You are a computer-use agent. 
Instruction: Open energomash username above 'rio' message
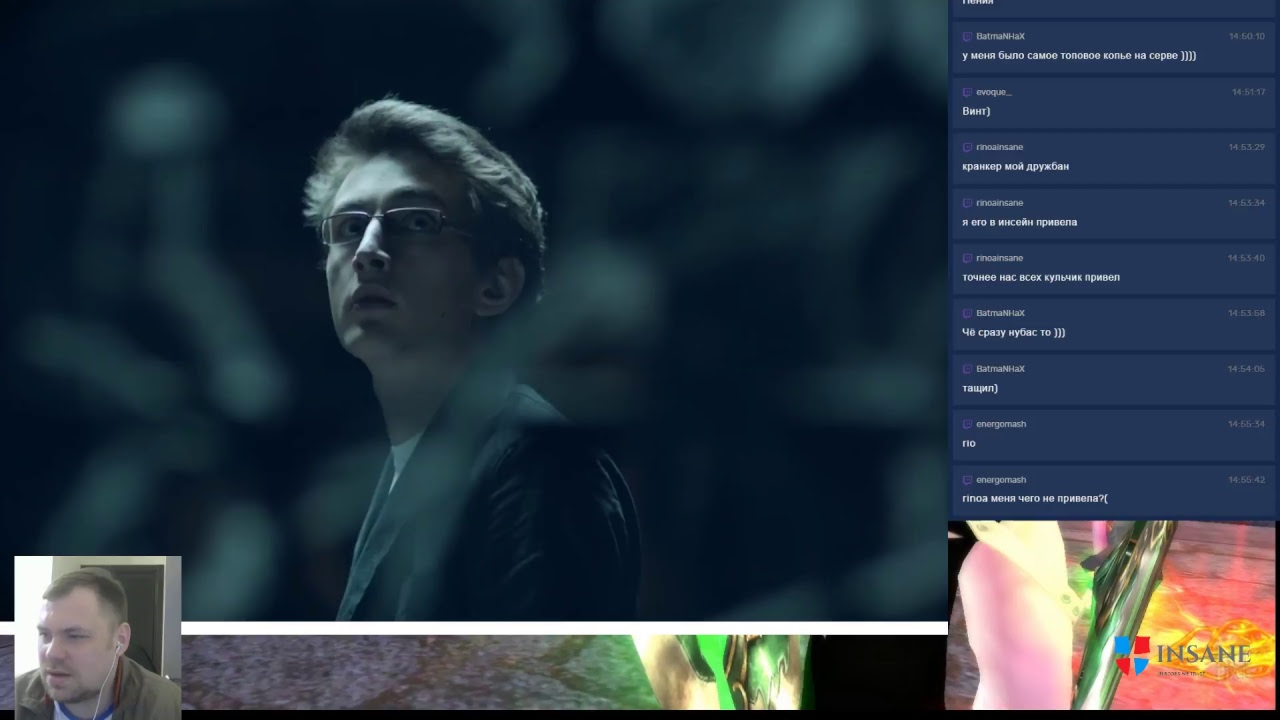(1001, 424)
